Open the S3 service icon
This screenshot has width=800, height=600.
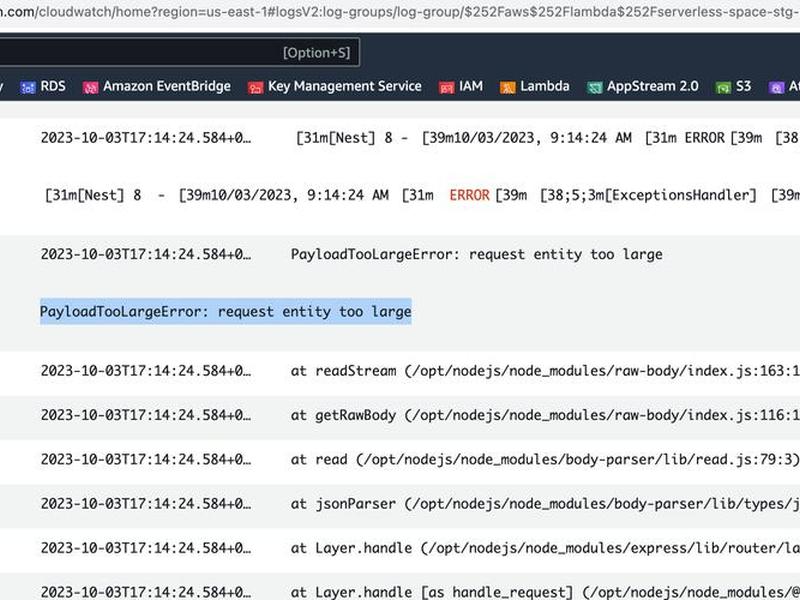pyautogui.click(x=723, y=88)
